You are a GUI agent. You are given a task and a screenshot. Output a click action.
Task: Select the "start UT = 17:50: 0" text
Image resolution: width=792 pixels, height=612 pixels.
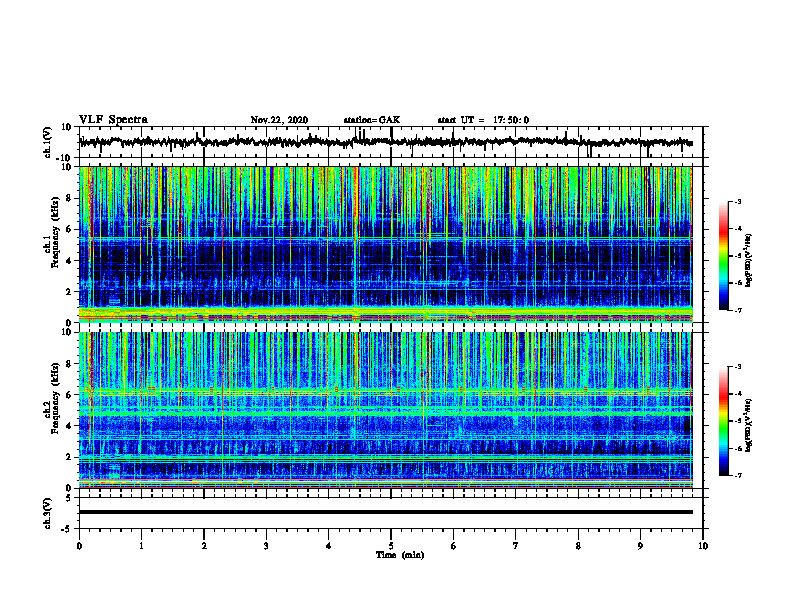[x=483, y=120]
